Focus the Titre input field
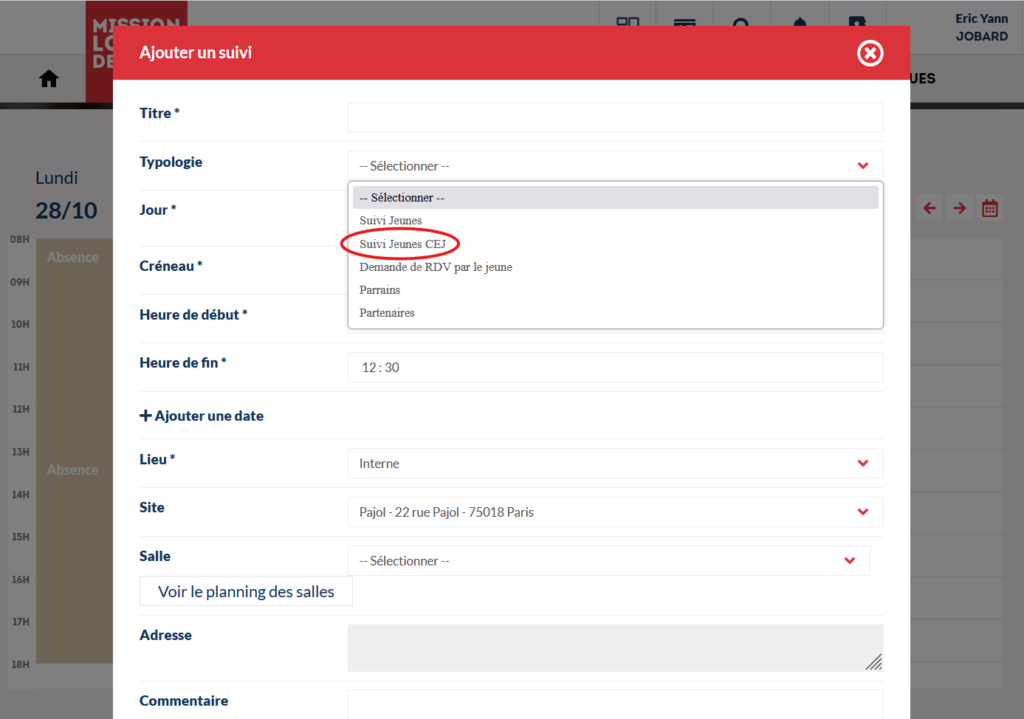 tap(615, 117)
